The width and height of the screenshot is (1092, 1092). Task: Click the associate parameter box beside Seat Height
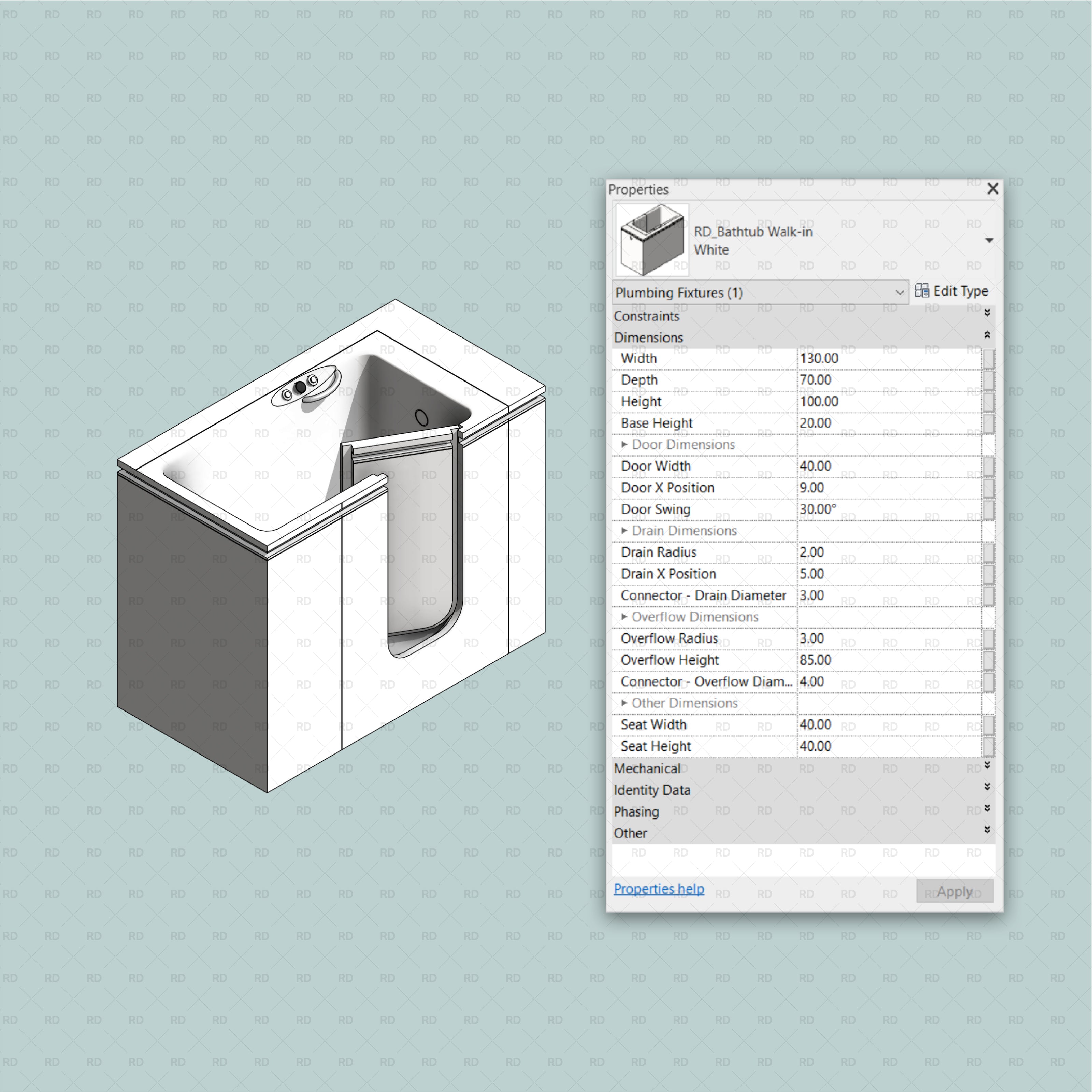point(989,746)
